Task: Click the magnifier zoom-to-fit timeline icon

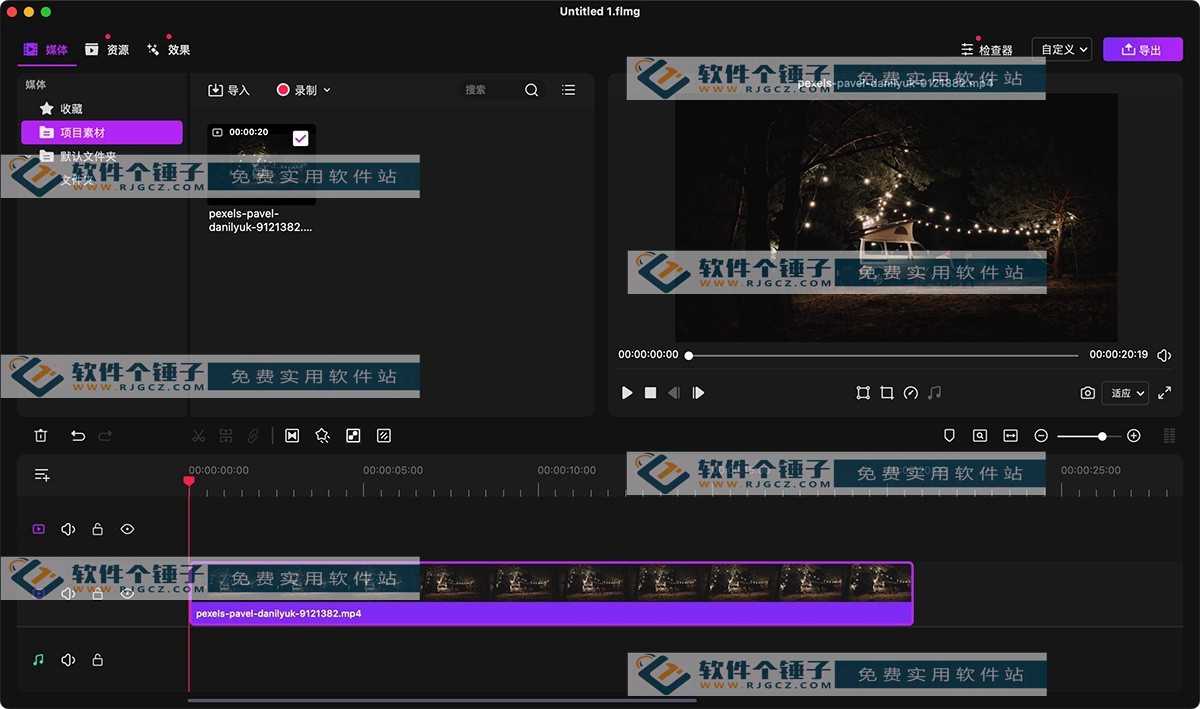Action: [x=980, y=436]
